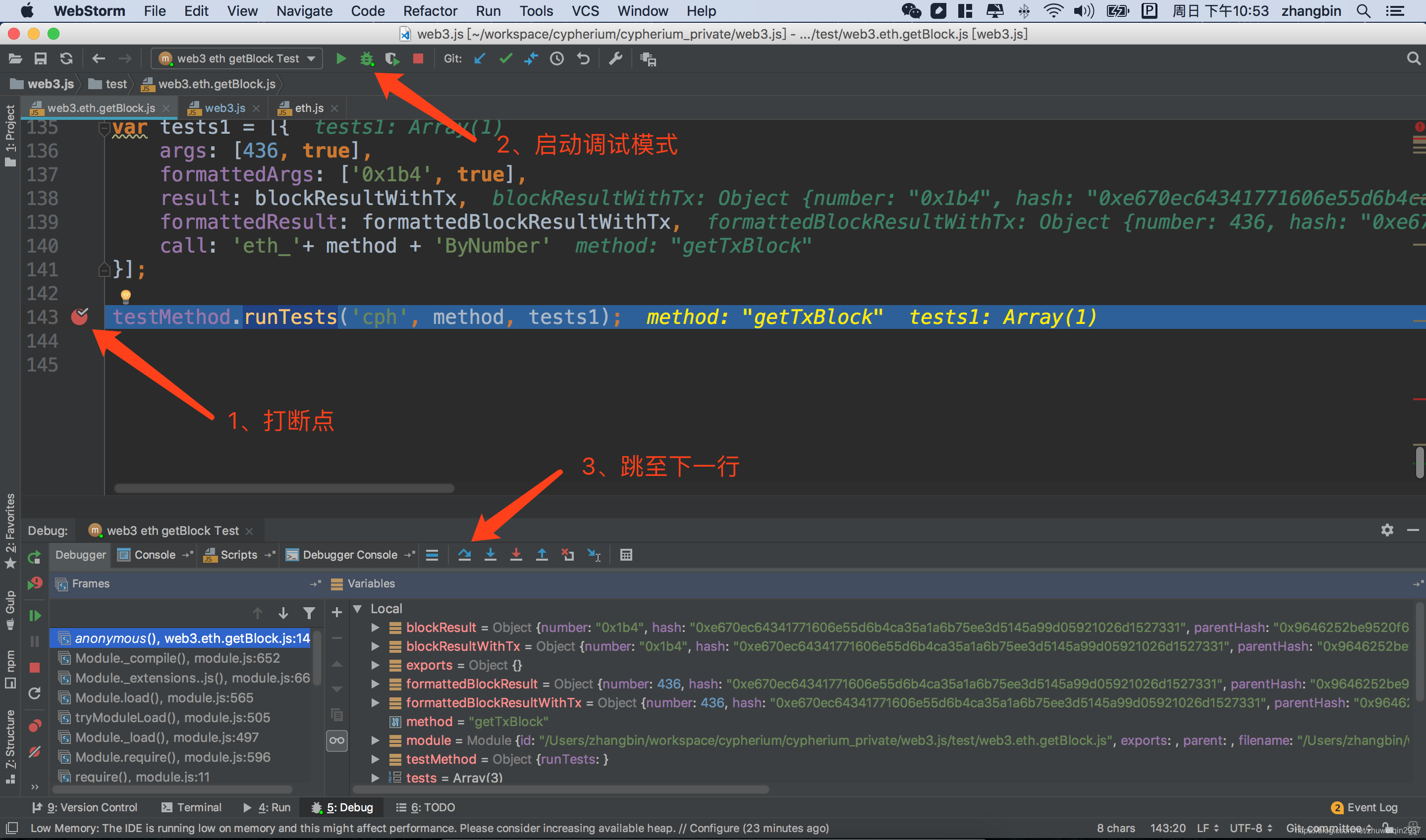The height and width of the screenshot is (840, 1426).
Task: Open the VCS menu
Action: click(585, 11)
